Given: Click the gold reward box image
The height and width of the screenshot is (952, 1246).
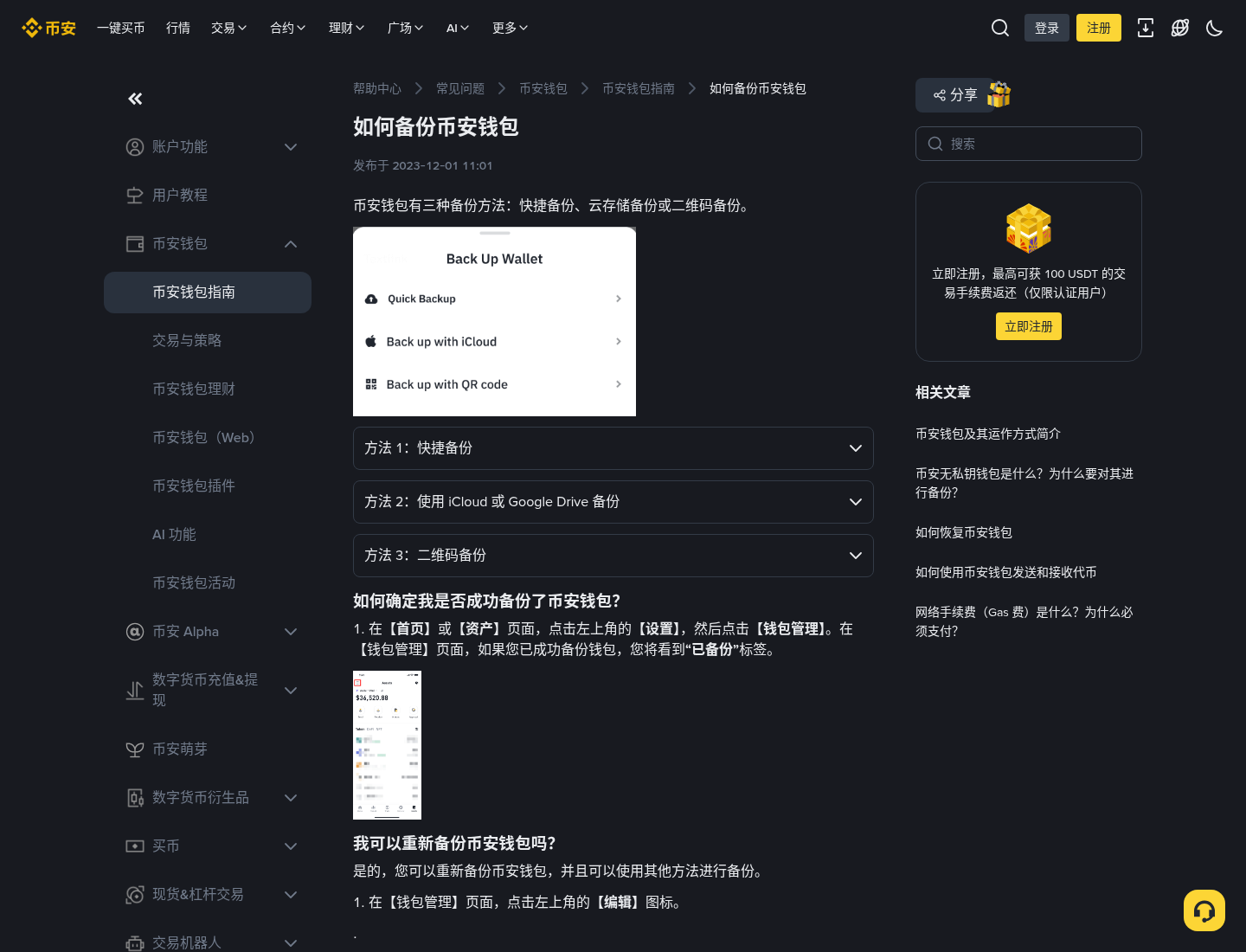Looking at the screenshot, I should pos(1029,228).
